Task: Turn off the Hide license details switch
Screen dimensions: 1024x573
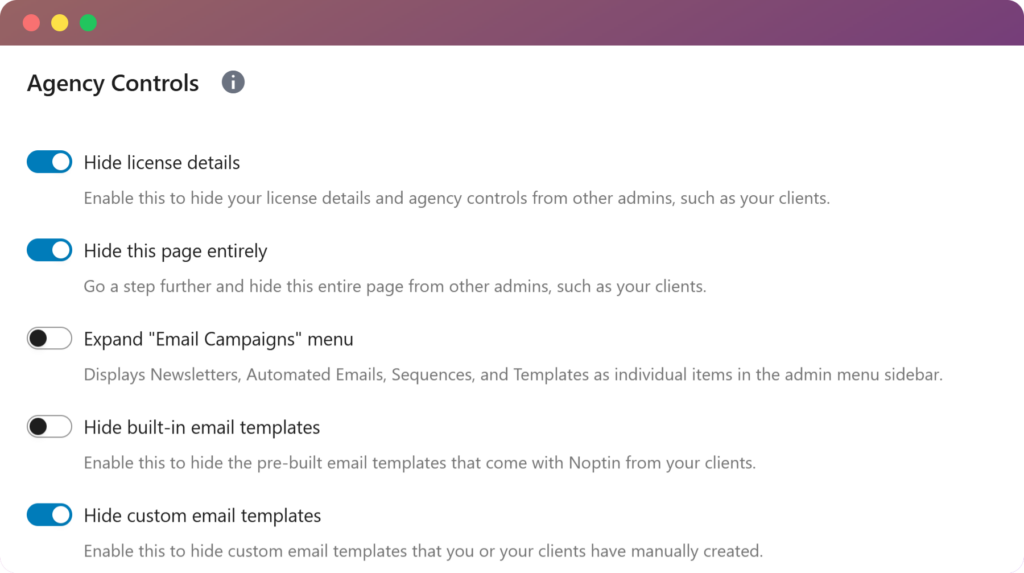Action: (x=49, y=162)
